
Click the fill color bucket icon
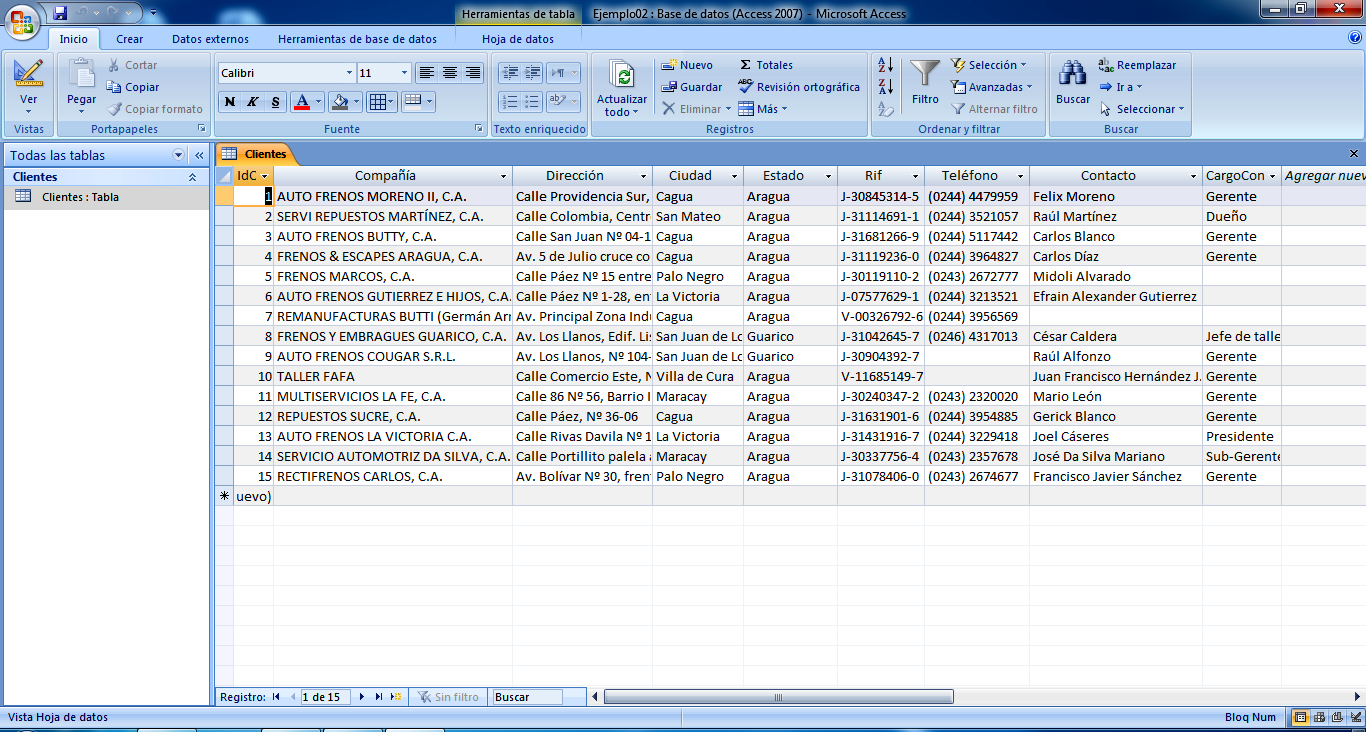pyautogui.click(x=340, y=102)
